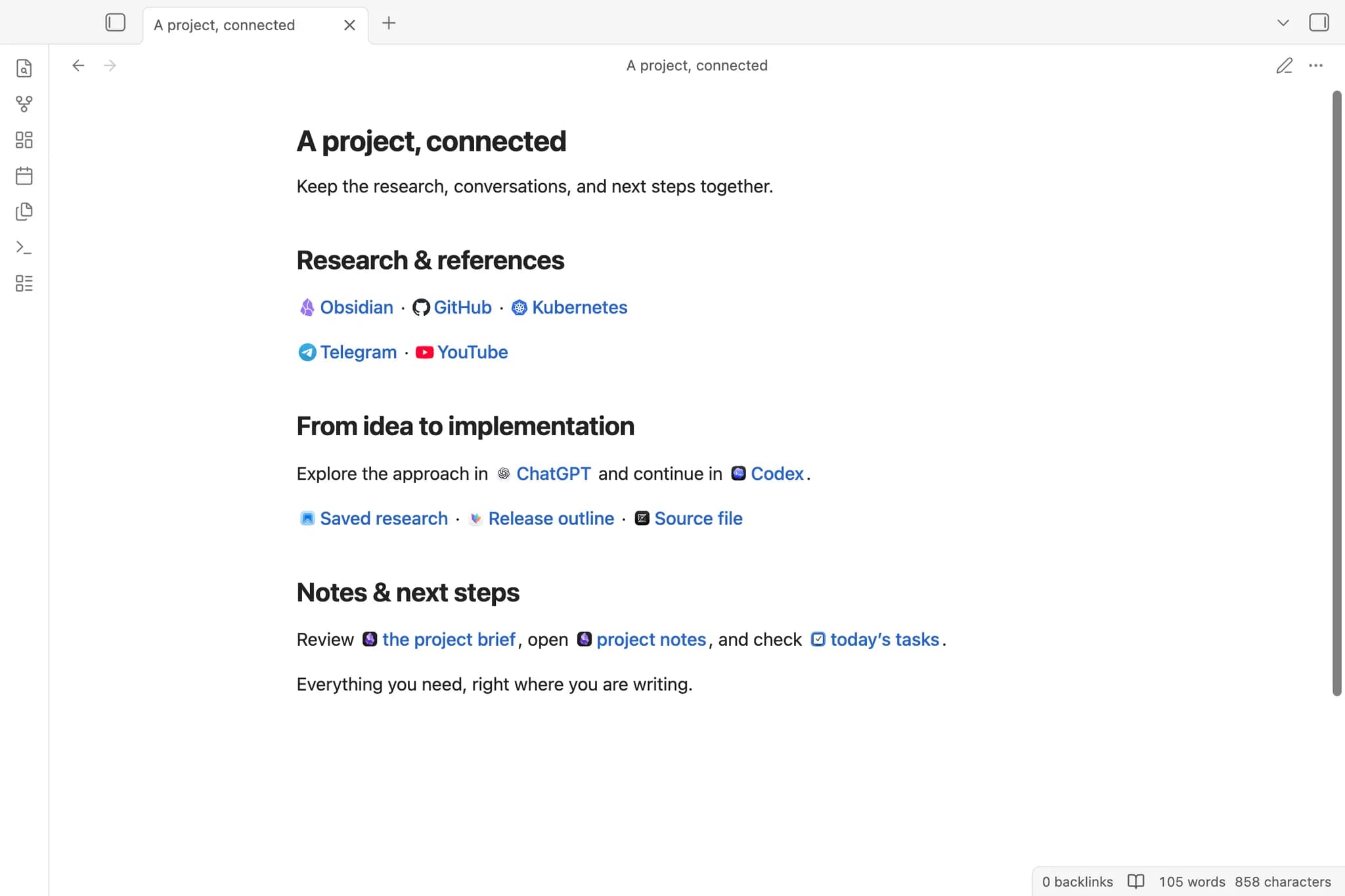Open the Release outline link

tap(551, 519)
